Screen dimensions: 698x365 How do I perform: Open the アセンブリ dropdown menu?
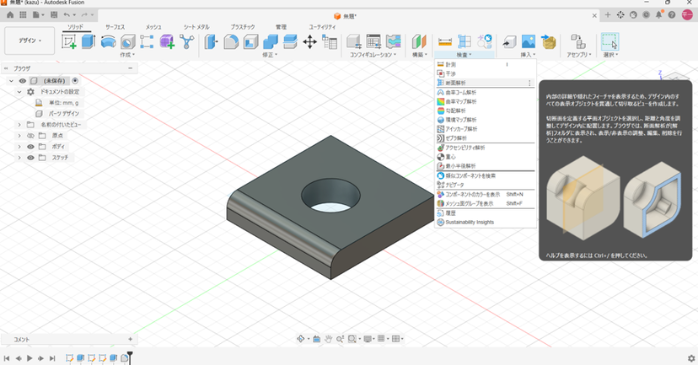579,55
